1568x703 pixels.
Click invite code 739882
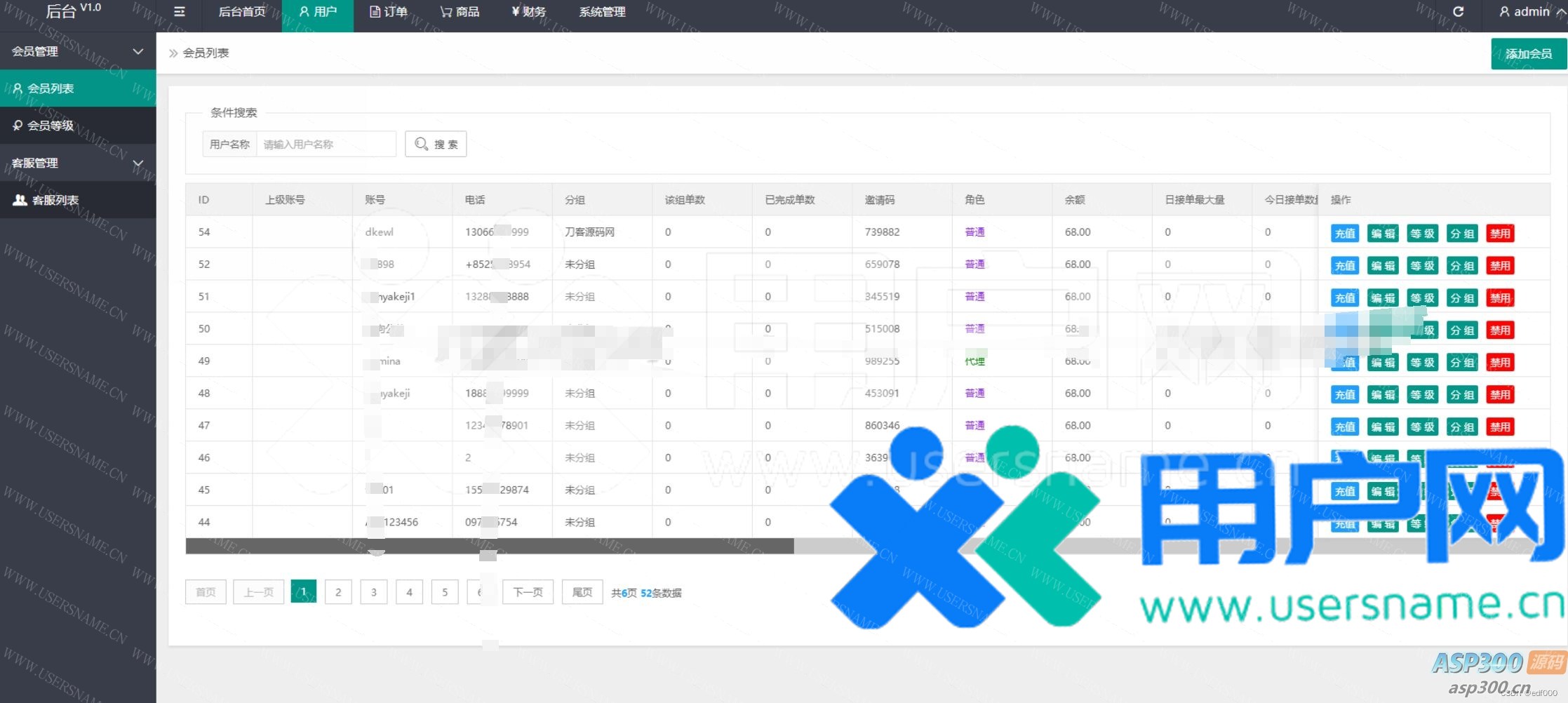coord(882,232)
